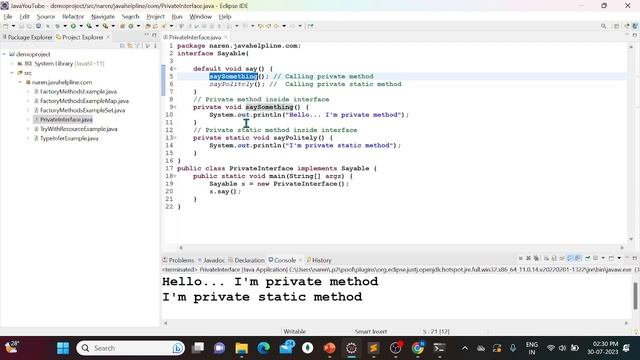Click the Console vertical scrollbar thumb

635,295
